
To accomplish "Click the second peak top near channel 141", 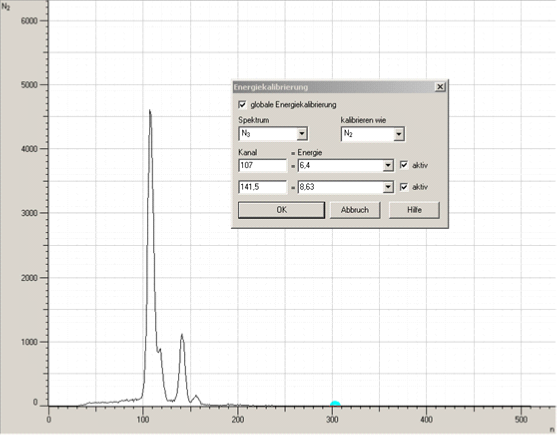I will tap(182, 335).
